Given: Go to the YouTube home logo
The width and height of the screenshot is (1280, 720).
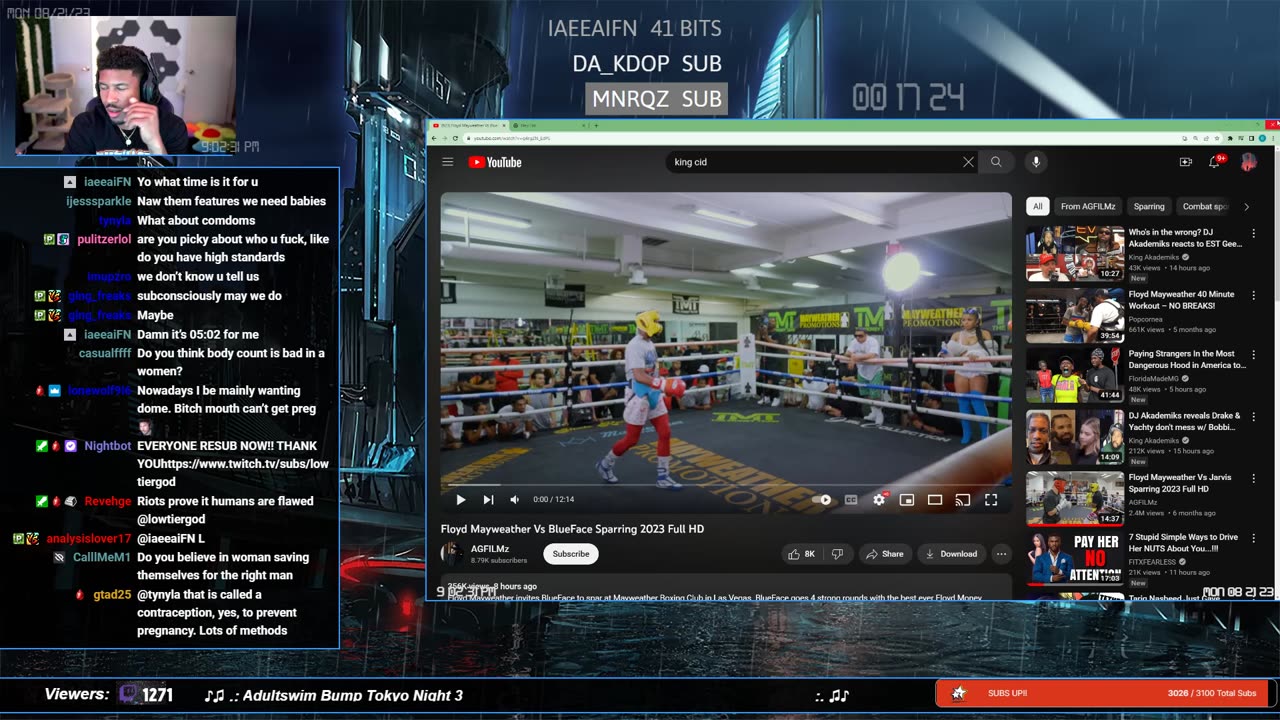Looking at the screenshot, I should click(495, 162).
